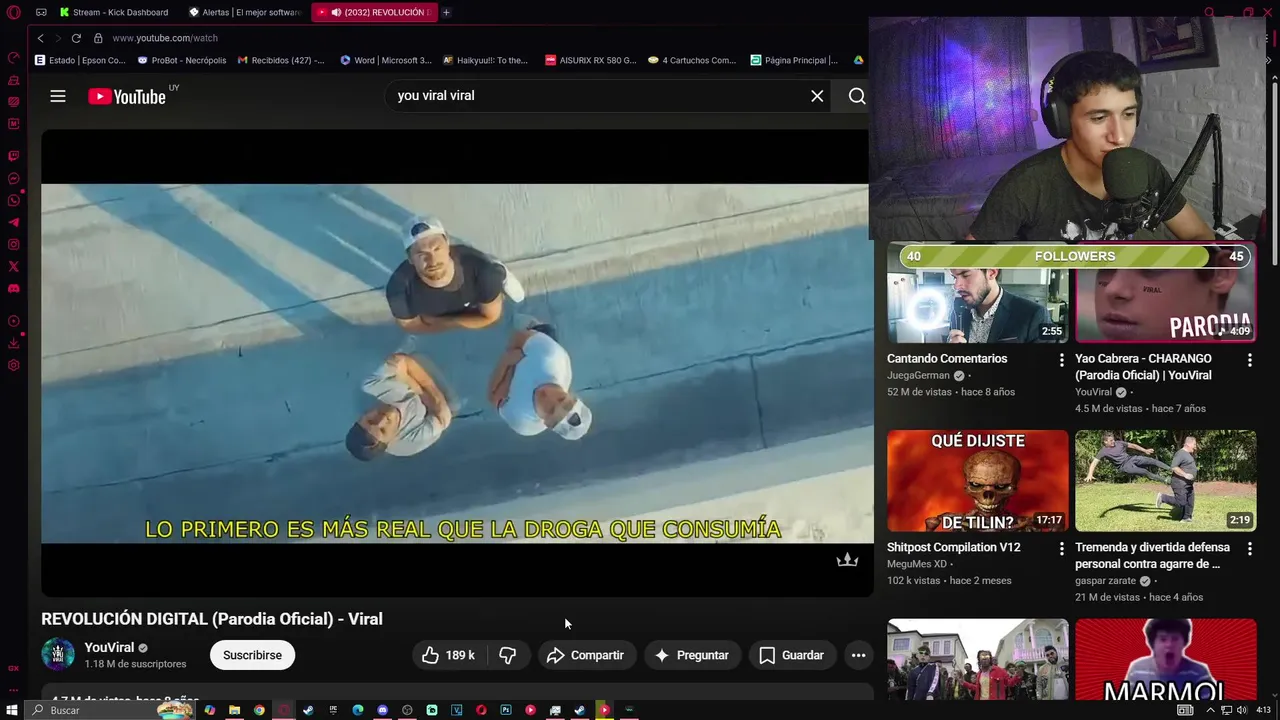This screenshot has height=720, width=1280.
Task: Open 4 Cartuchos bookmark
Action: 692,60
